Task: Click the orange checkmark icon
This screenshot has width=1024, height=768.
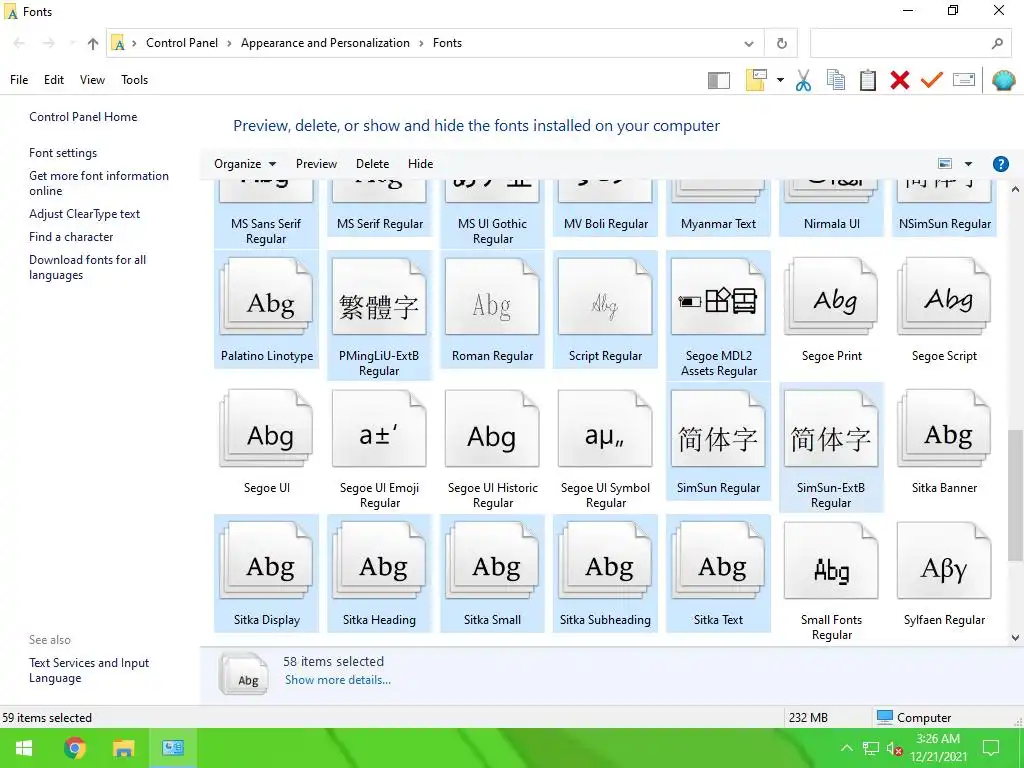Action: click(932, 80)
